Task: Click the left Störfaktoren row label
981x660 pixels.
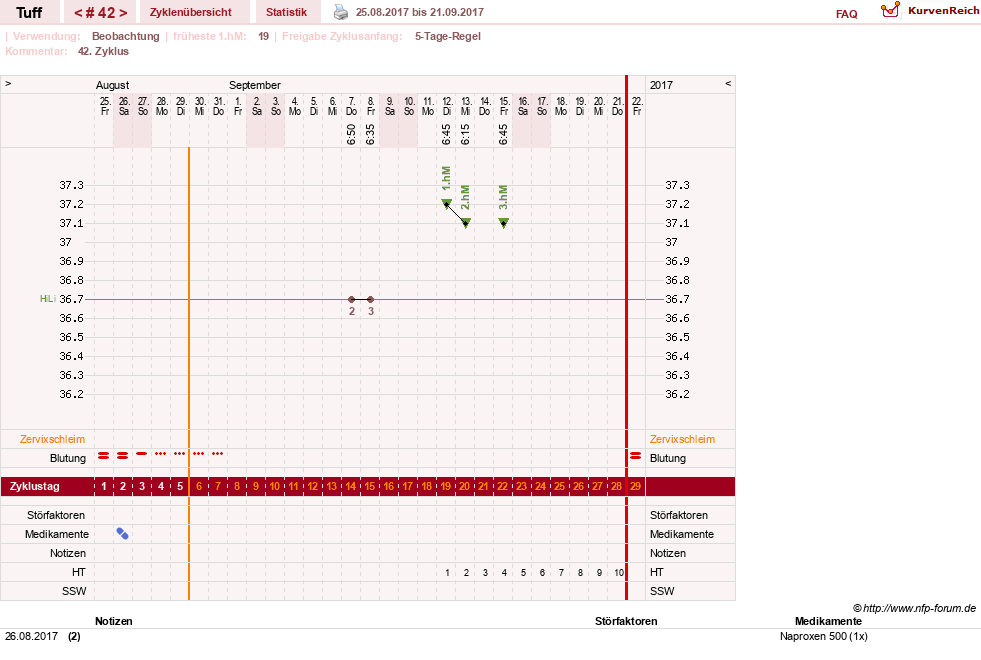Action: tap(56, 515)
